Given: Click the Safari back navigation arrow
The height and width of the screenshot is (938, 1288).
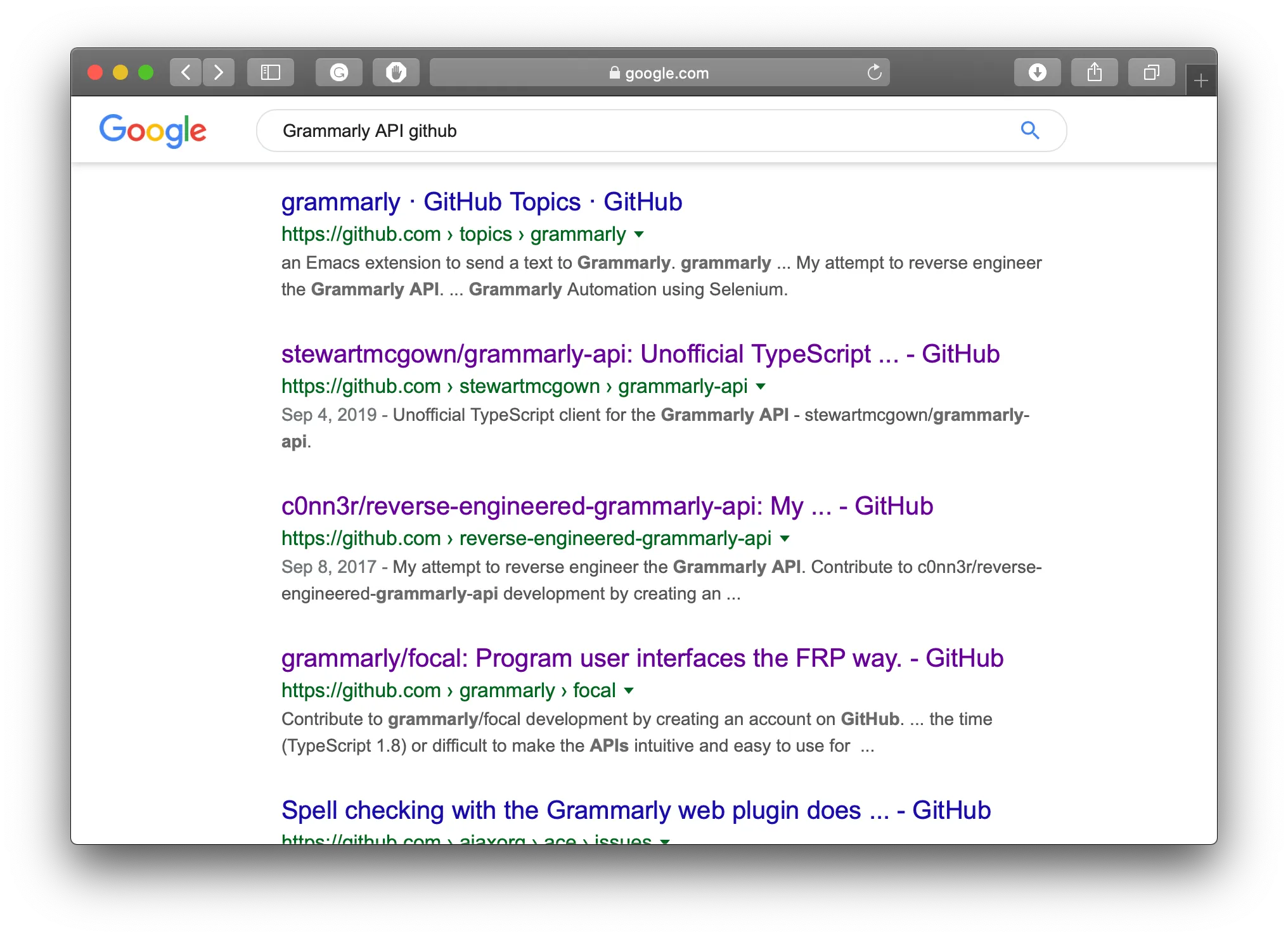Looking at the screenshot, I should [186, 72].
